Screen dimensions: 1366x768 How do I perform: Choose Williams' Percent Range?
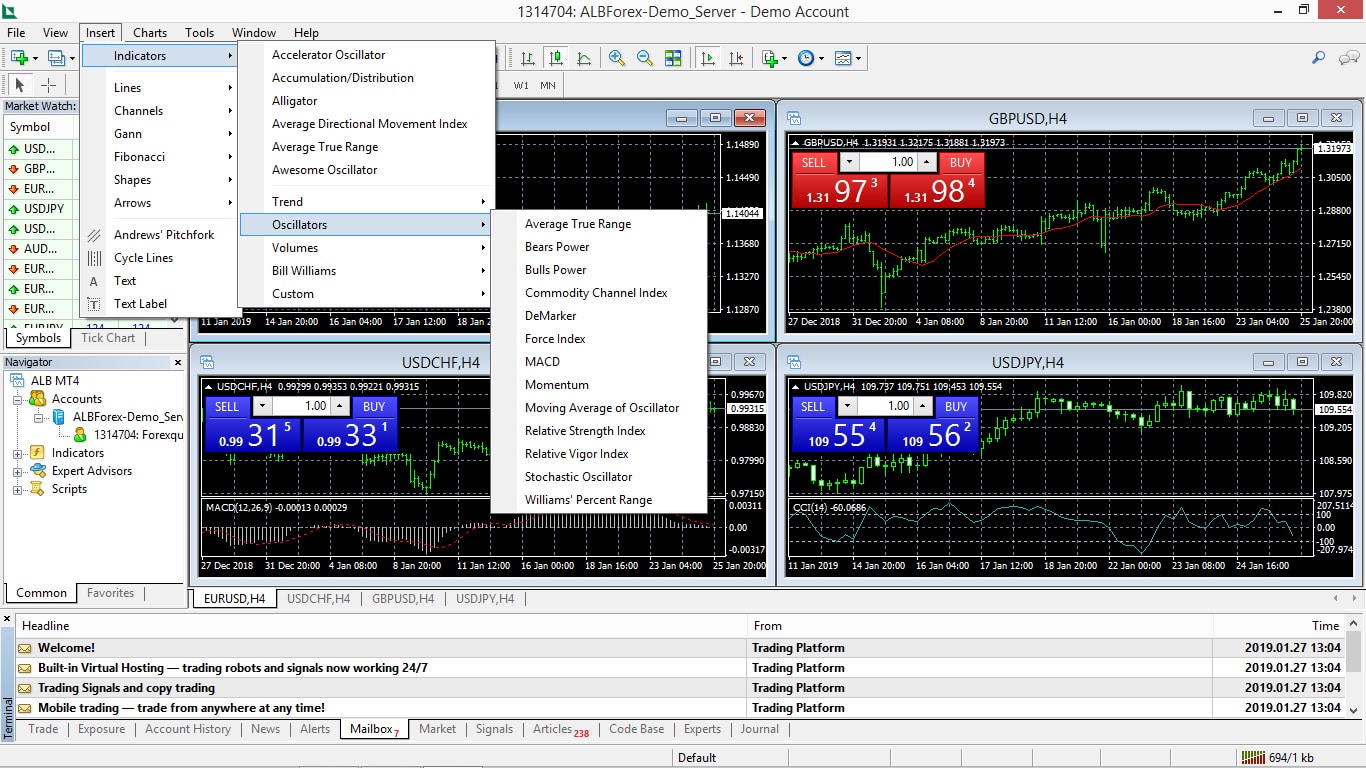coord(599,499)
